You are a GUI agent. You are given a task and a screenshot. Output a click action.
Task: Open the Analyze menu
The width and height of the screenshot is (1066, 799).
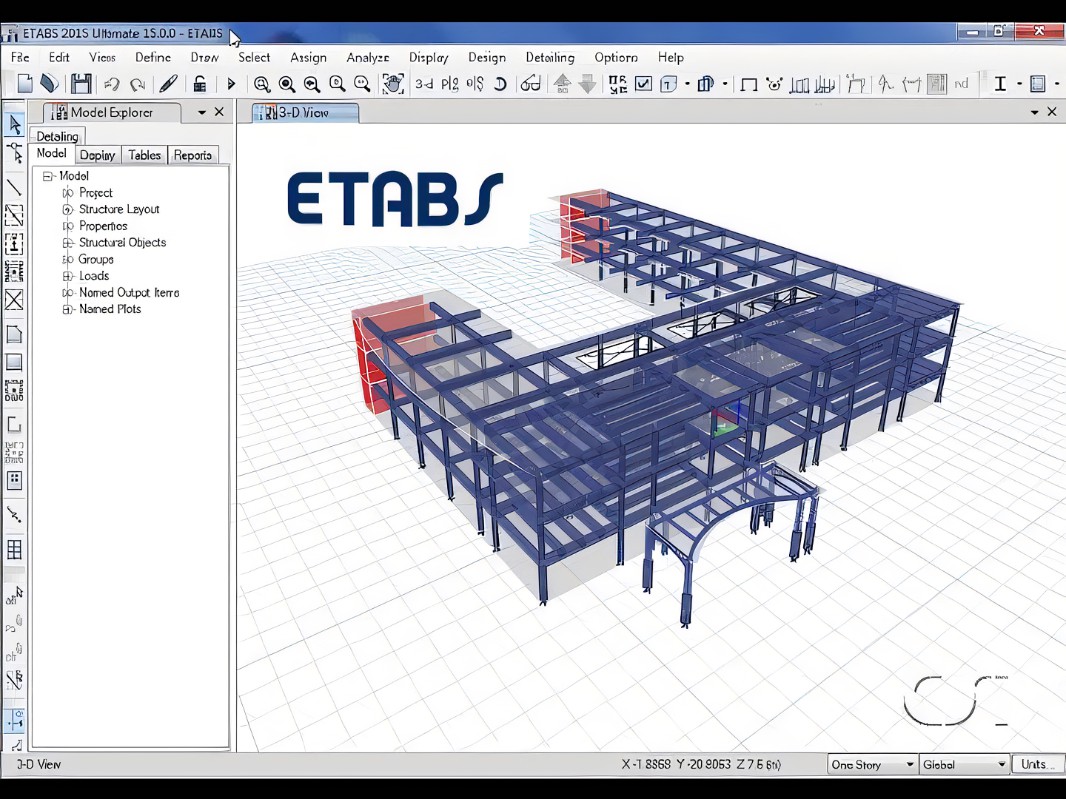click(368, 58)
